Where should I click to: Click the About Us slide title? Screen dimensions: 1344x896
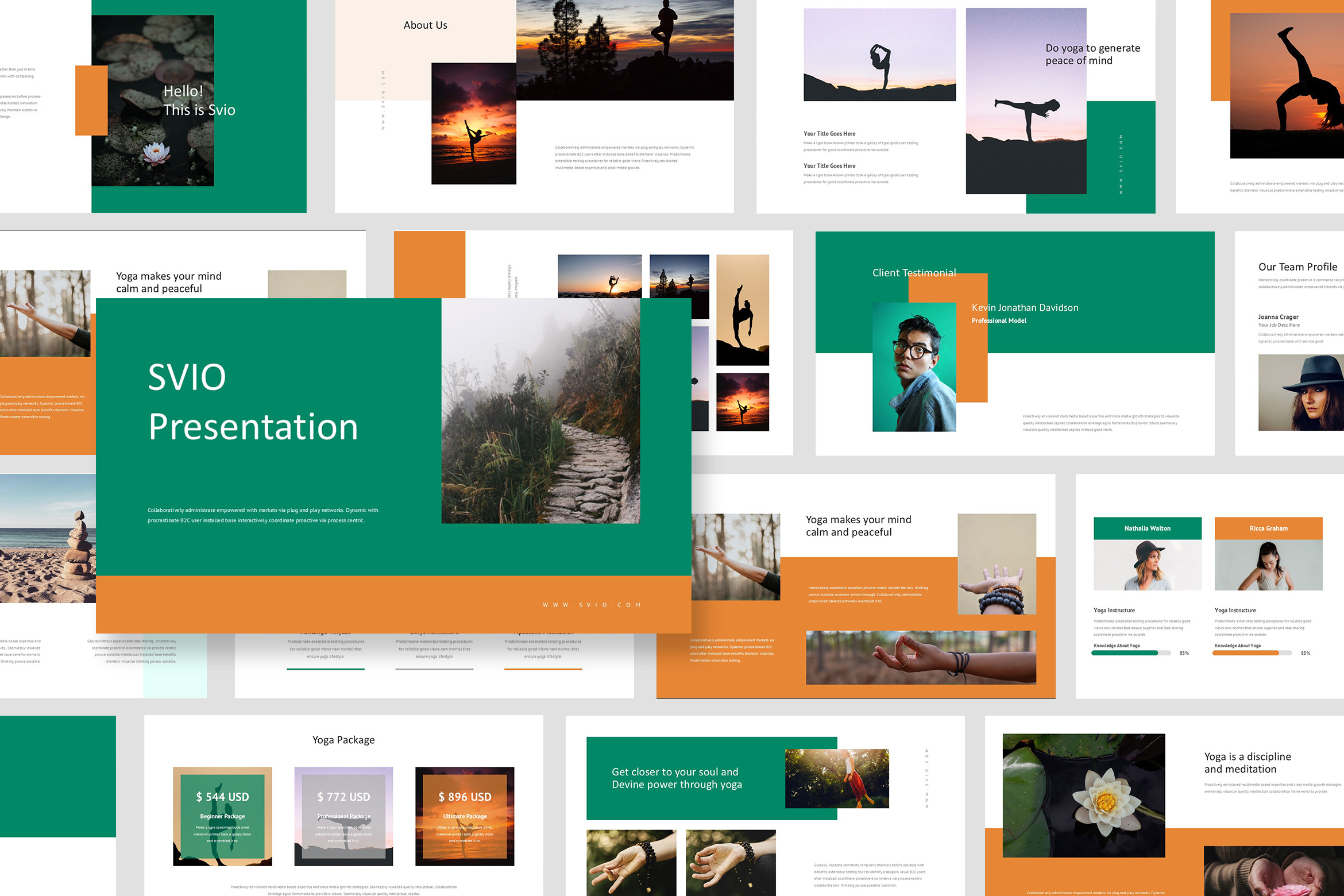click(425, 25)
